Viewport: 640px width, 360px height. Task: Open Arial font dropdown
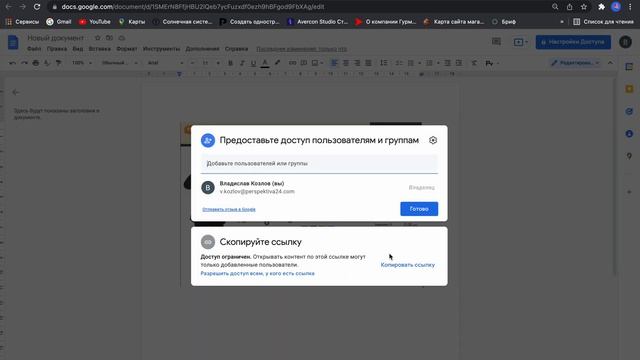pyautogui.click(x=165, y=63)
